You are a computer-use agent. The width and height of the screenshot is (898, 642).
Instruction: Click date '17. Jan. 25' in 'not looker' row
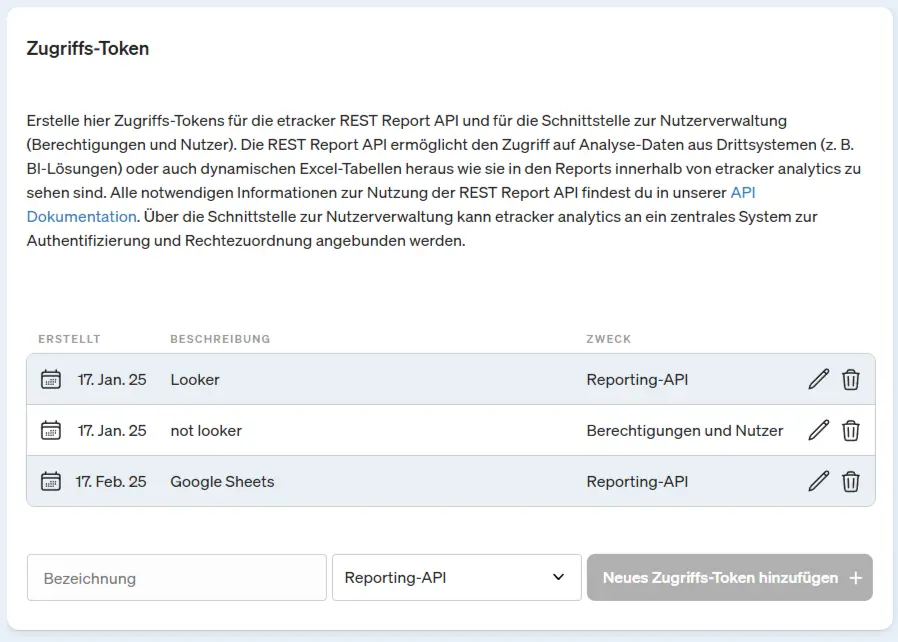click(x=112, y=431)
